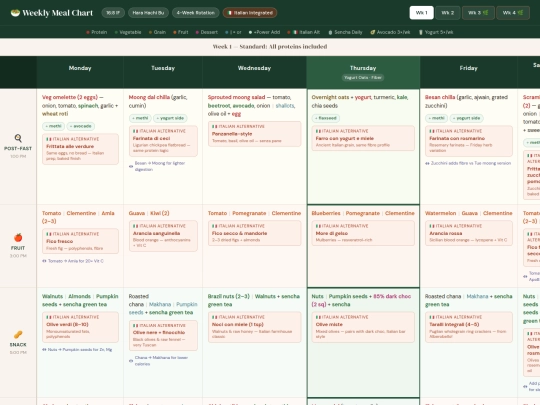
Task: Click the 4-Week Rotation pill
Action: click(195, 13)
